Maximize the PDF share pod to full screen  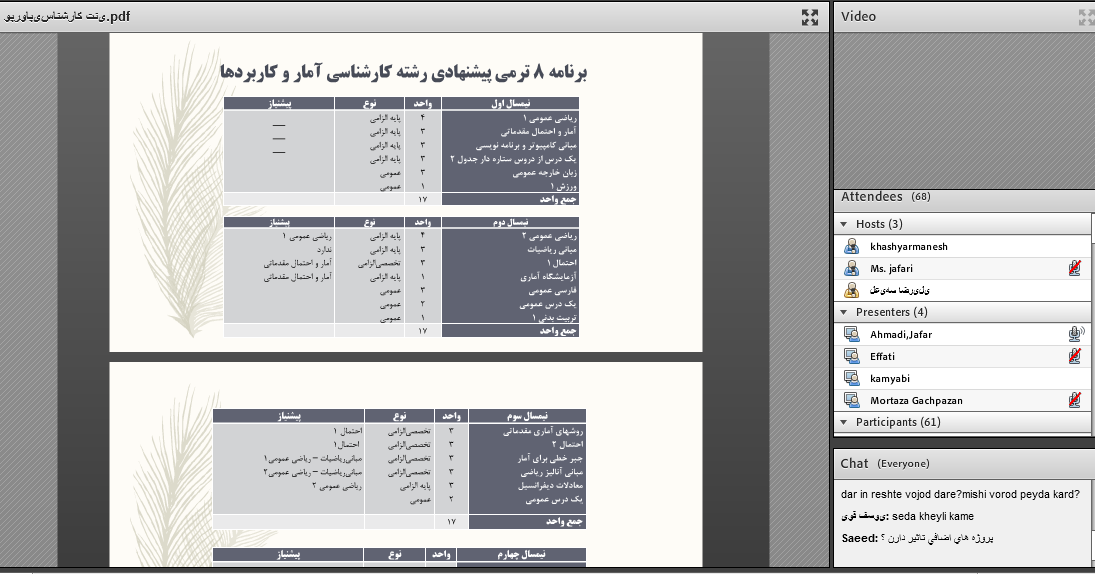(810, 17)
